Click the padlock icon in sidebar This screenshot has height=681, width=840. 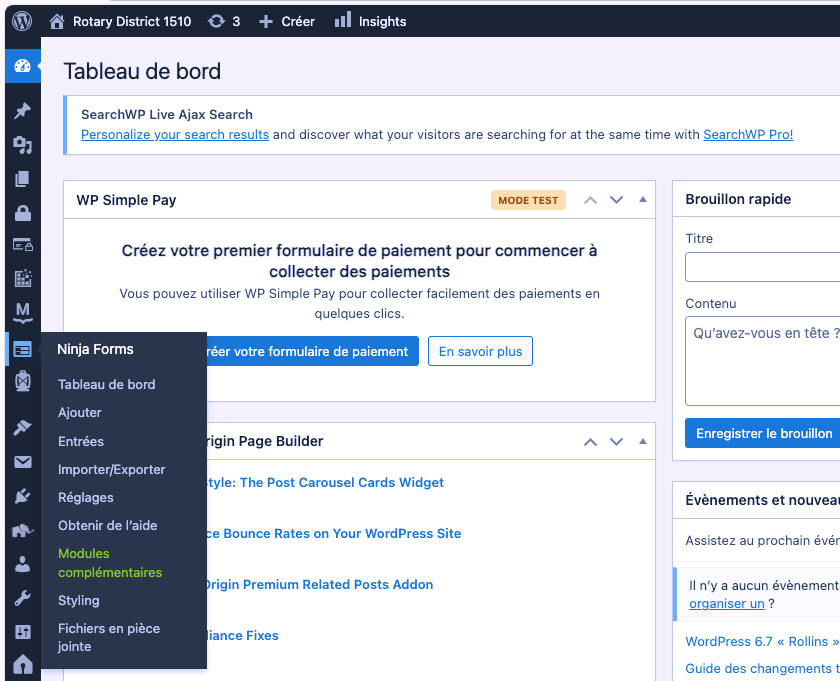click(22, 213)
